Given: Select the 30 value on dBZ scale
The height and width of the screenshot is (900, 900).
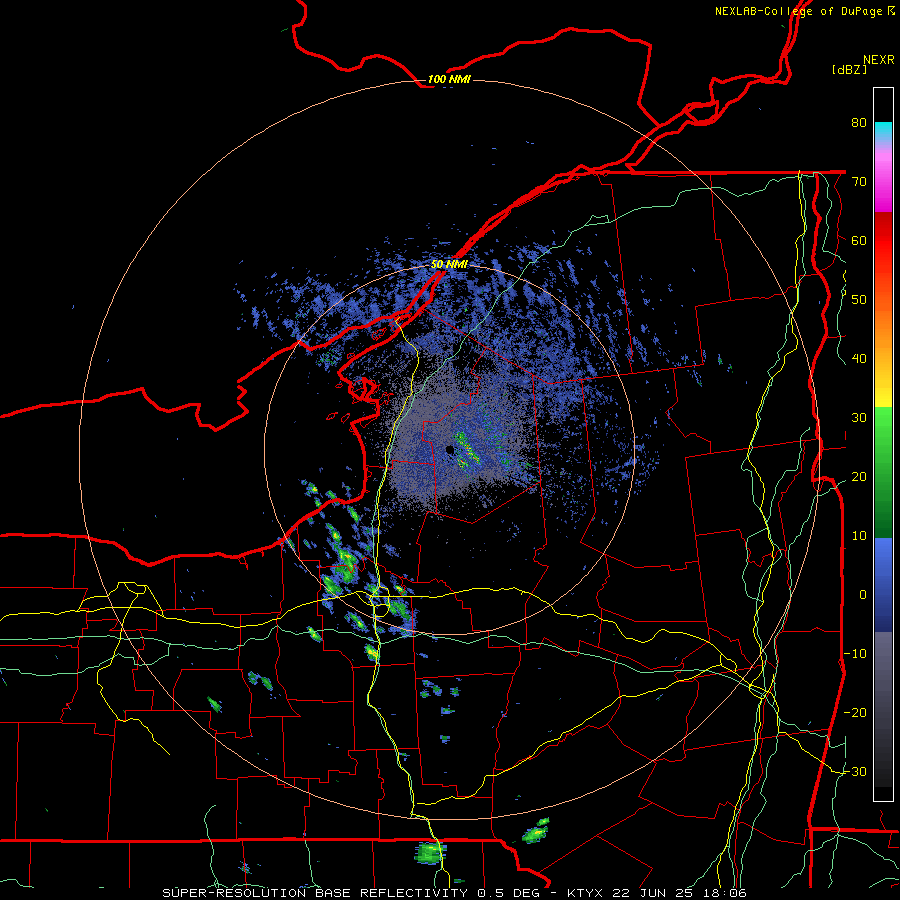Looking at the screenshot, I should coord(859,418).
